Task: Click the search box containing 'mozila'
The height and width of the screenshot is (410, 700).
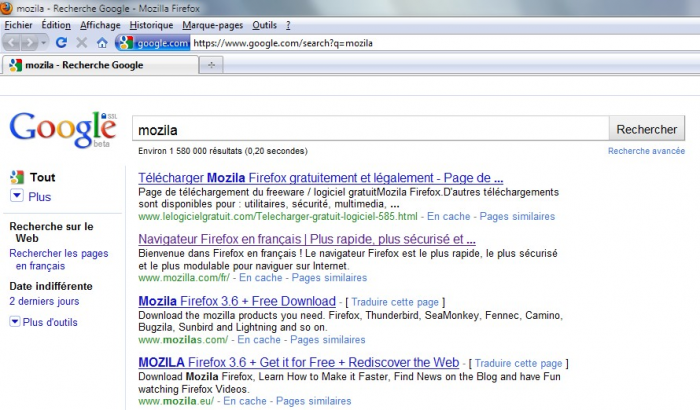Action: click(371, 130)
